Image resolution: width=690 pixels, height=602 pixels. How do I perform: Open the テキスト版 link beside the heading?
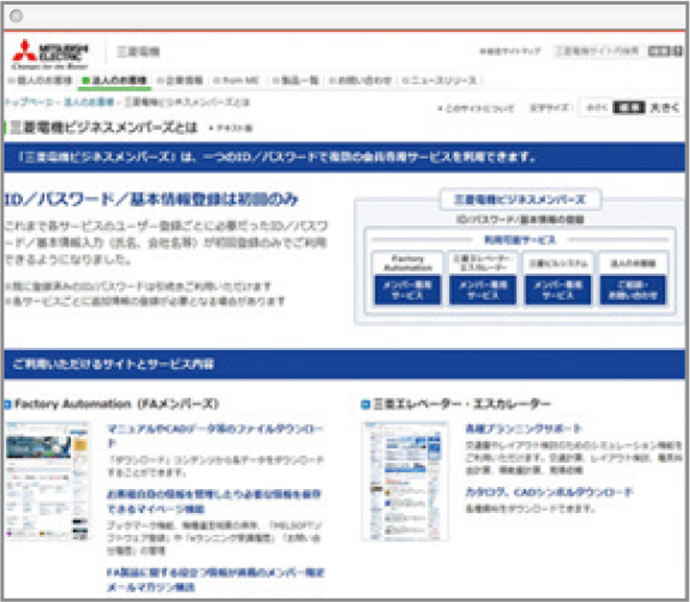point(231,128)
